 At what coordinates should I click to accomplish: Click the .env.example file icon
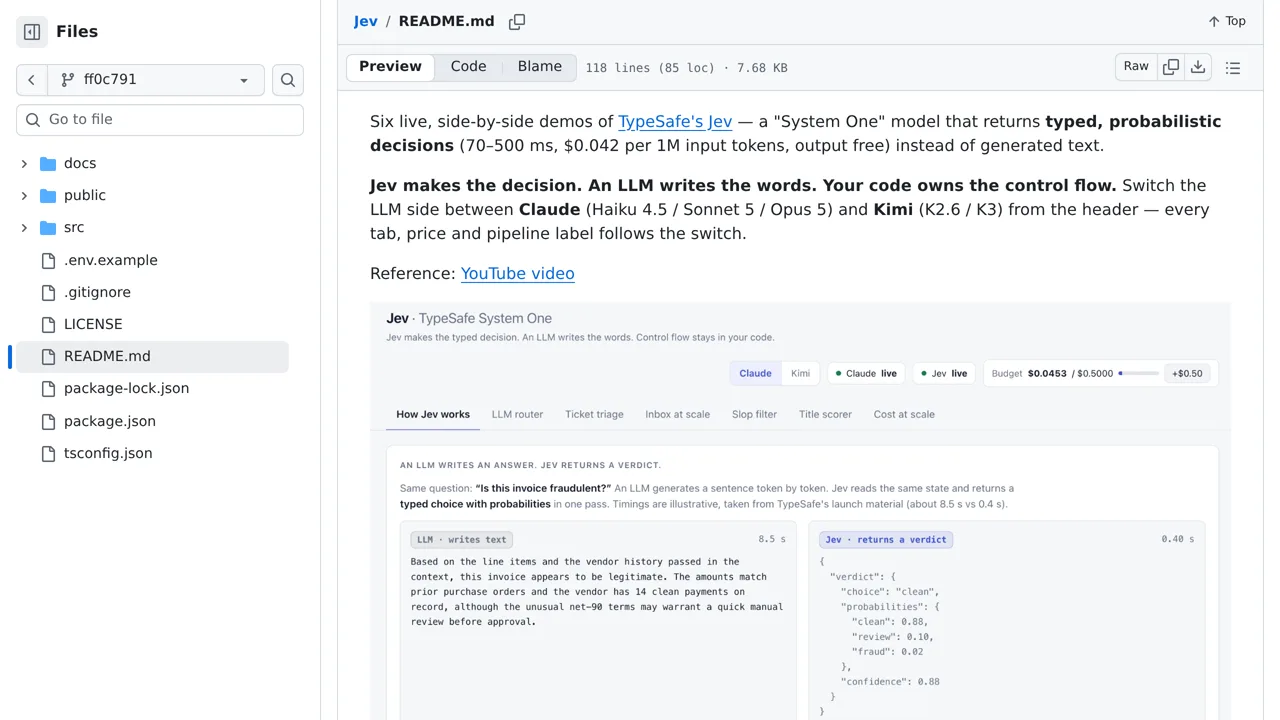click(x=48, y=260)
